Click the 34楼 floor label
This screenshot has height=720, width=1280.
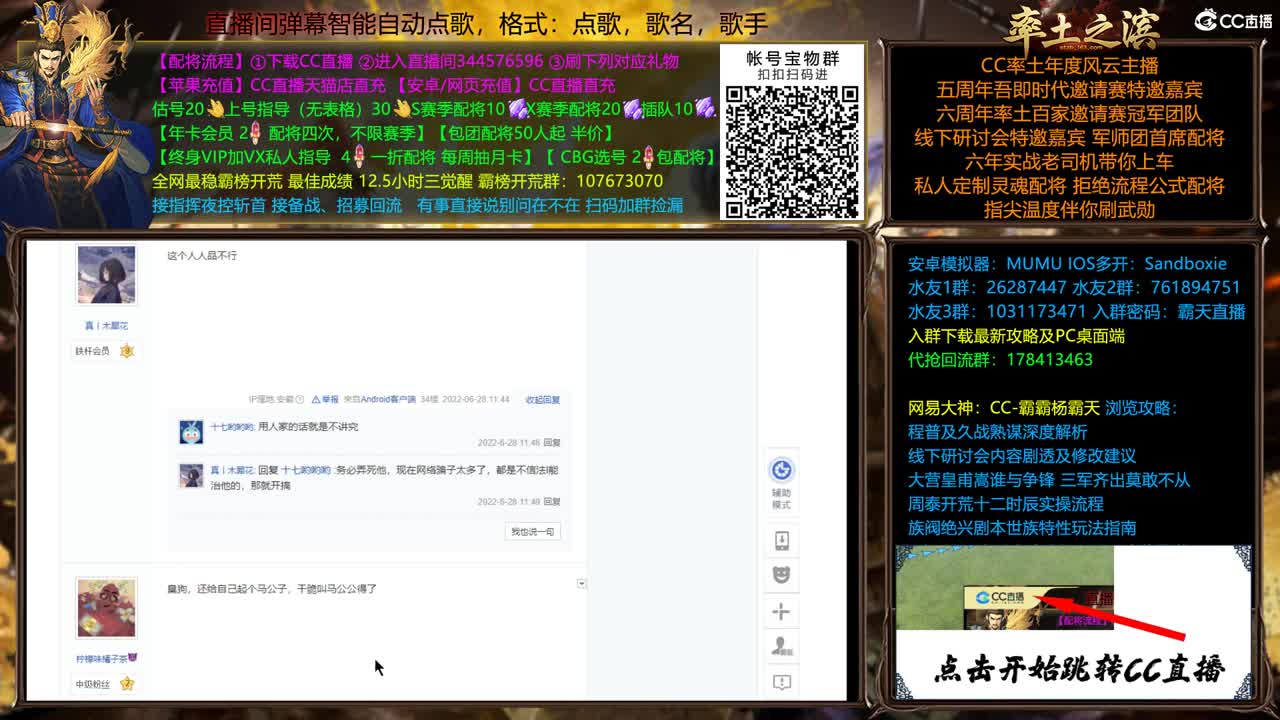428,399
